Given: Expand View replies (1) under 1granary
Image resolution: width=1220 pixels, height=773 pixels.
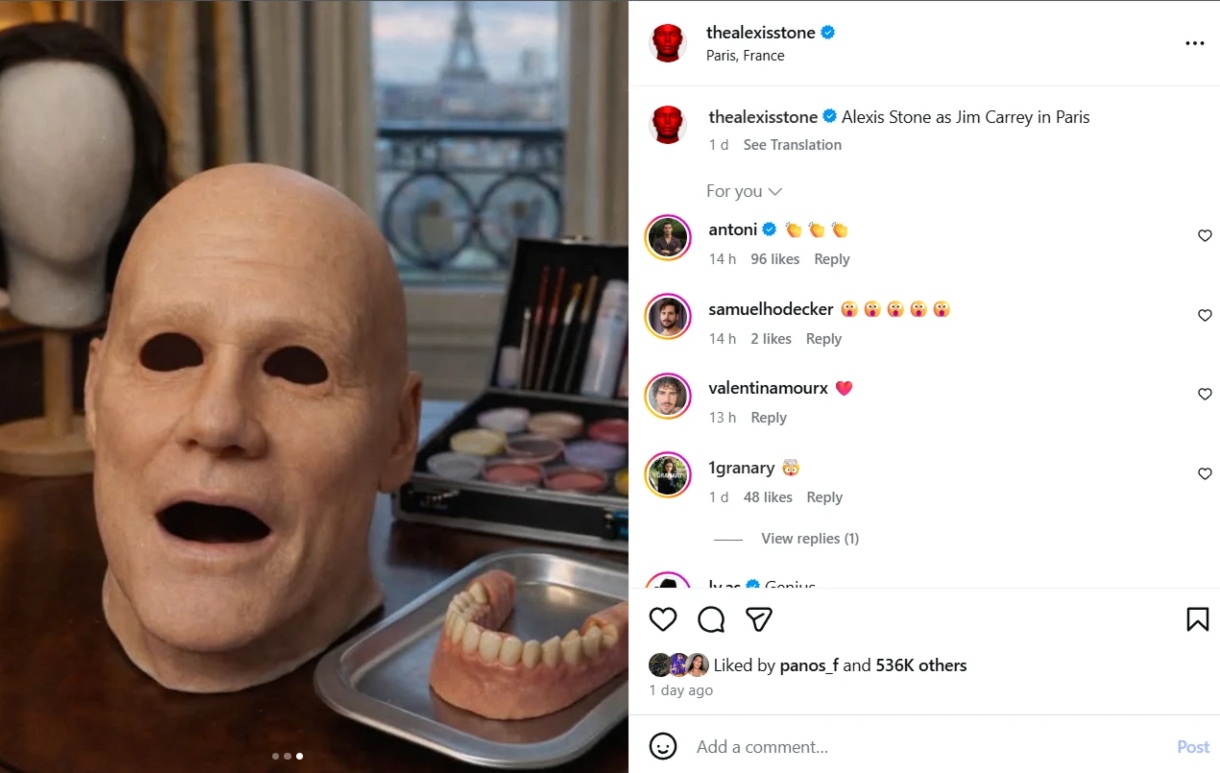Looking at the screenshot, I should coord(810,538).
